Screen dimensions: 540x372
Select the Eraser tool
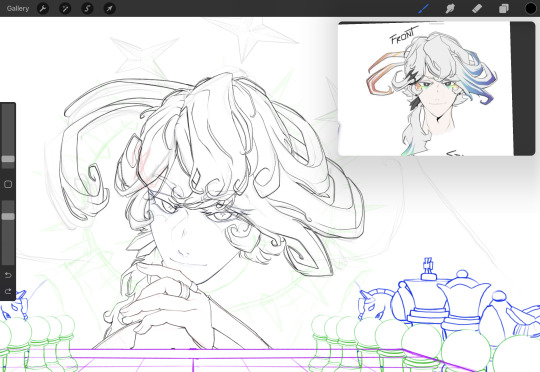pyautogui.click(x=477, y=8)
